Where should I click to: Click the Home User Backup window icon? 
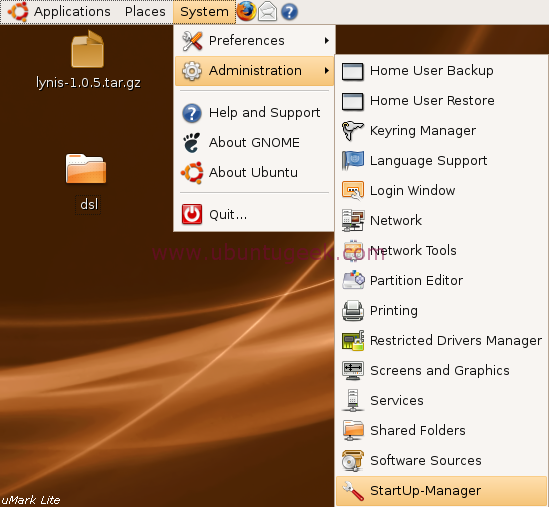point(353,72)
